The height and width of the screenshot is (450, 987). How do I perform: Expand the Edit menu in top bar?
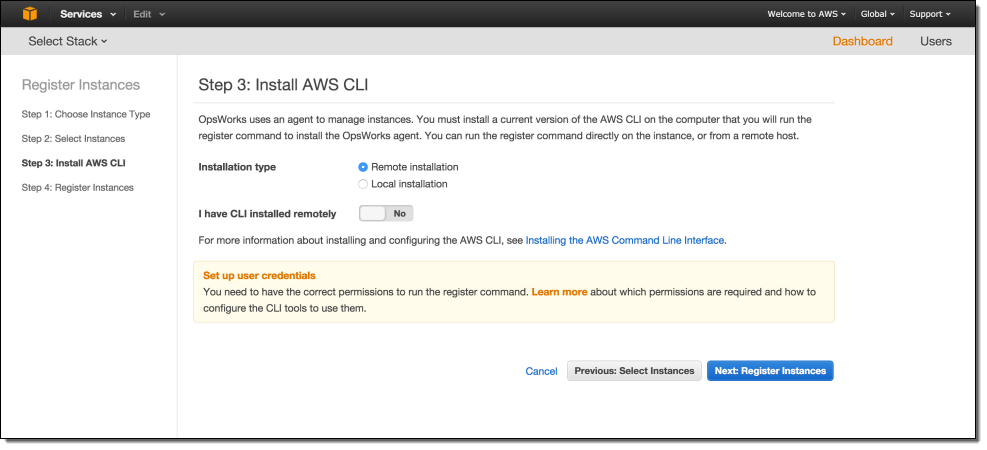(149, 14)
